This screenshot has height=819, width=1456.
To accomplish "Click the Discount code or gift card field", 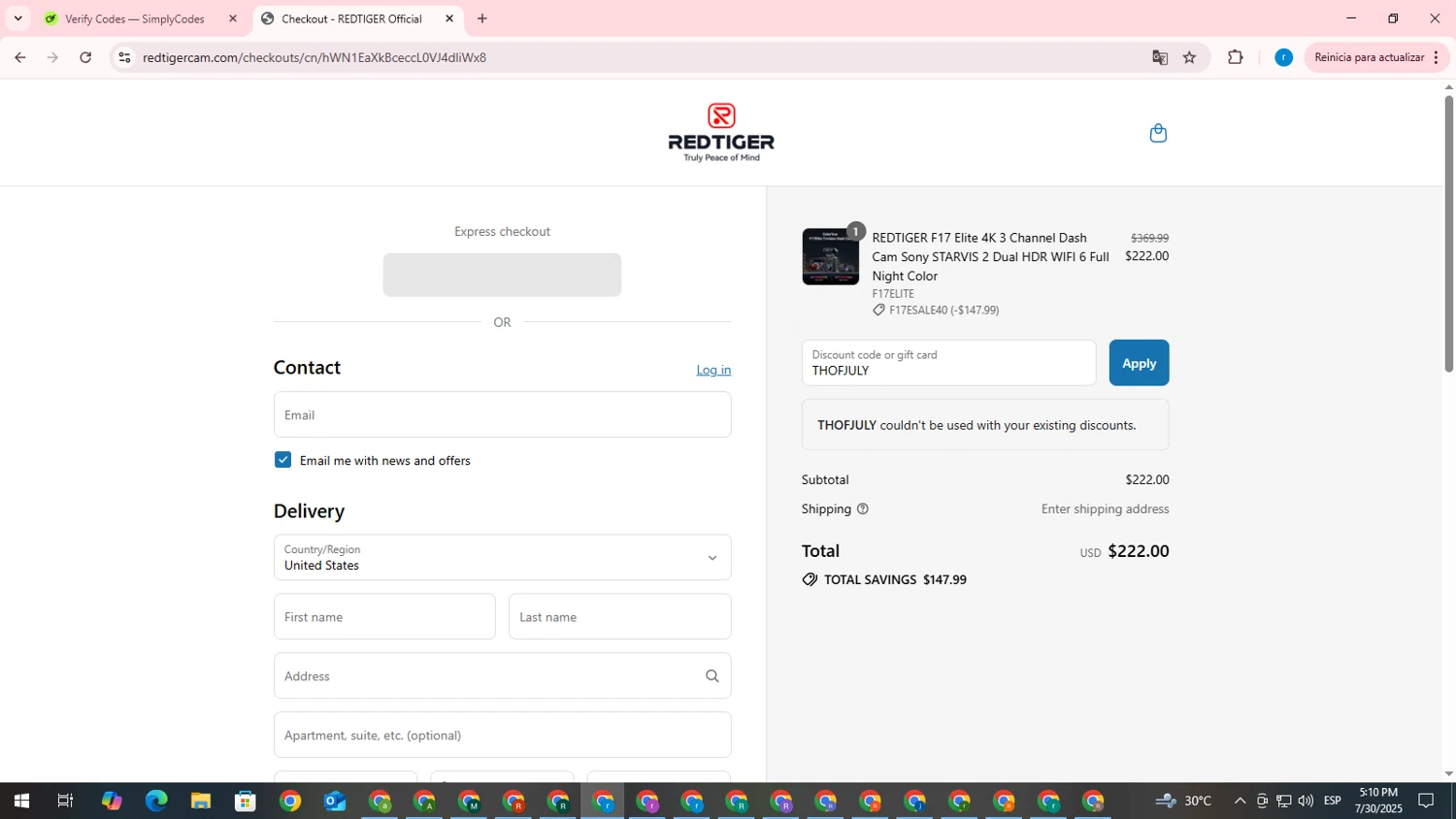I will (x=948, y=363).
